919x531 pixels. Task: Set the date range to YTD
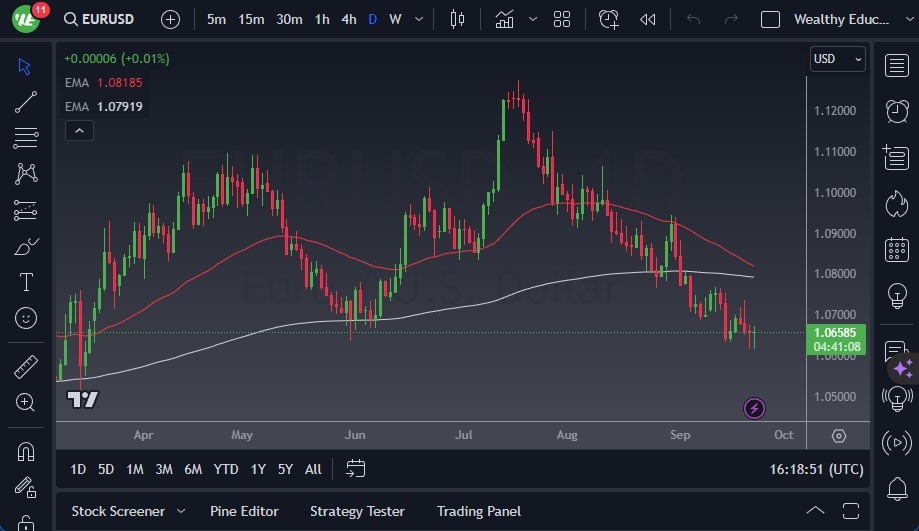[x=226, y=469]
